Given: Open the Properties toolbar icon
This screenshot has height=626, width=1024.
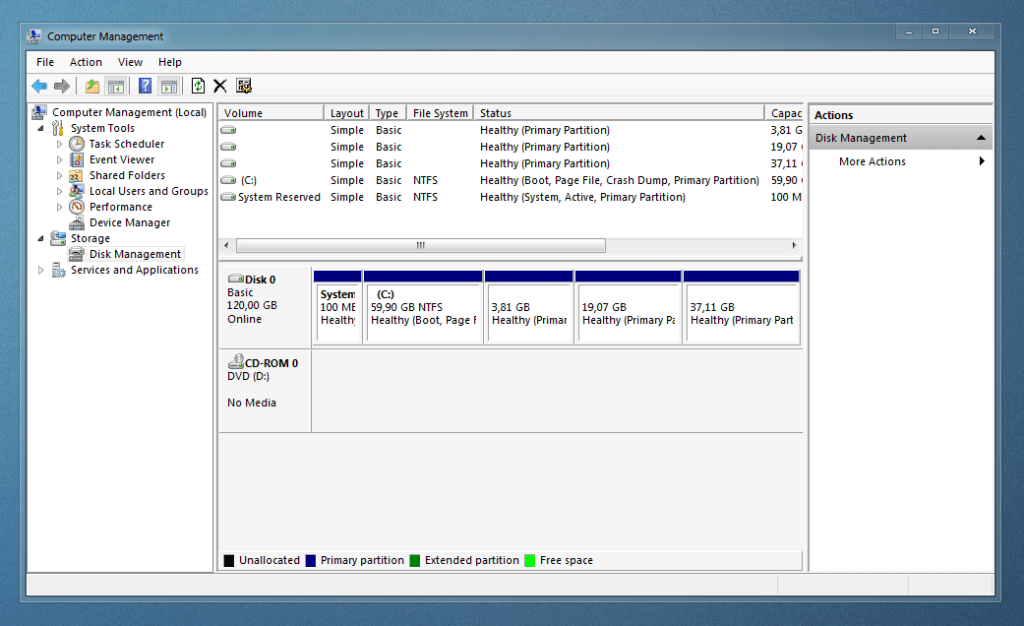Looking at the screenshot, I should [x=244, y=86].
